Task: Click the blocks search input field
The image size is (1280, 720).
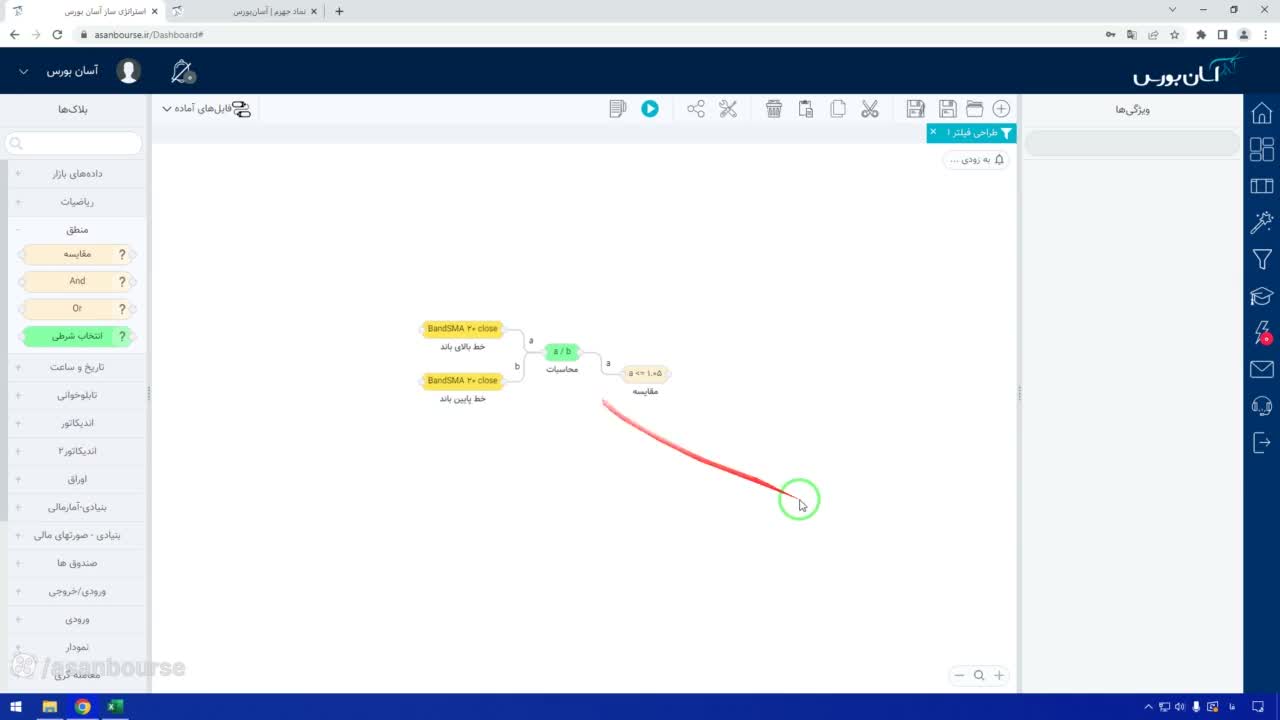Action: click(74, 143)
